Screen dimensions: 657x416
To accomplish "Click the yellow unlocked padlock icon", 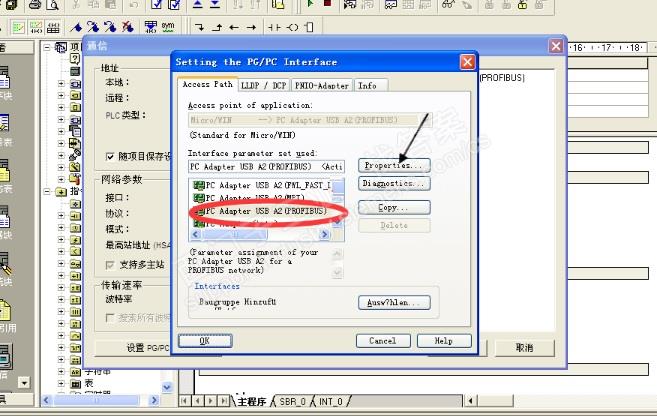I will coord(522,5).
